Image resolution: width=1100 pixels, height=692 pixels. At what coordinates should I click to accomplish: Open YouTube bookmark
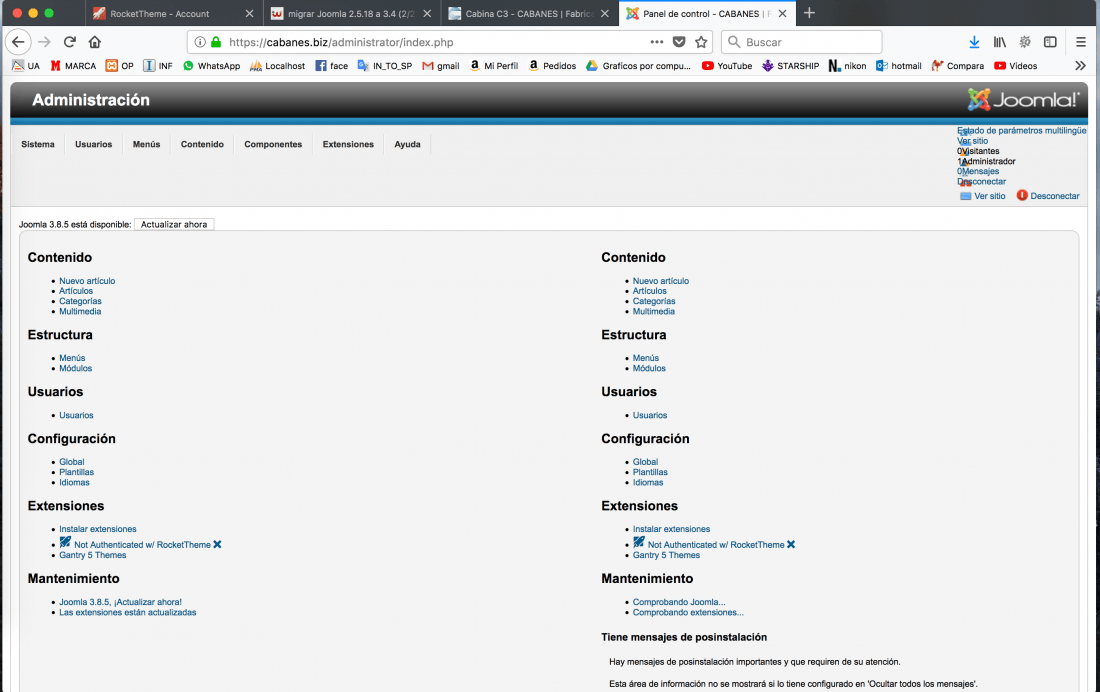[727, 66]
